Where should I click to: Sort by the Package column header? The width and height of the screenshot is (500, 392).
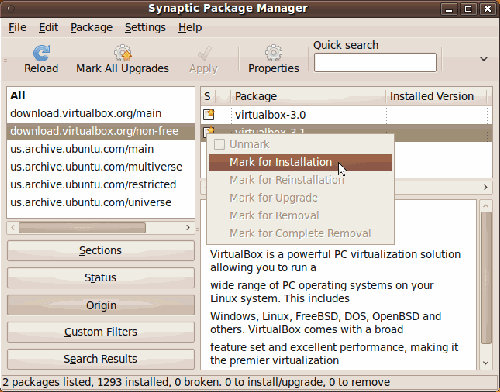[x=308, y=96]
